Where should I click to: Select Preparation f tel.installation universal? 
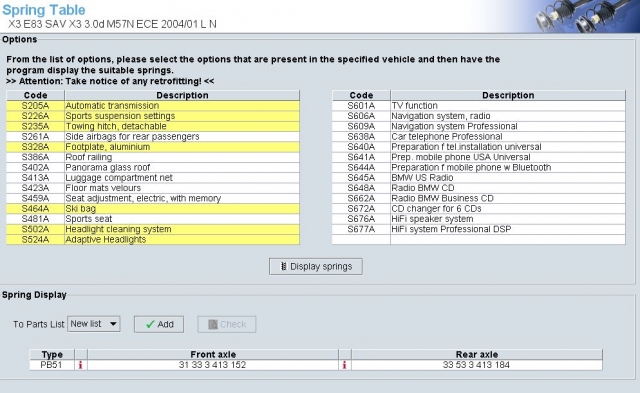[479, 147]
